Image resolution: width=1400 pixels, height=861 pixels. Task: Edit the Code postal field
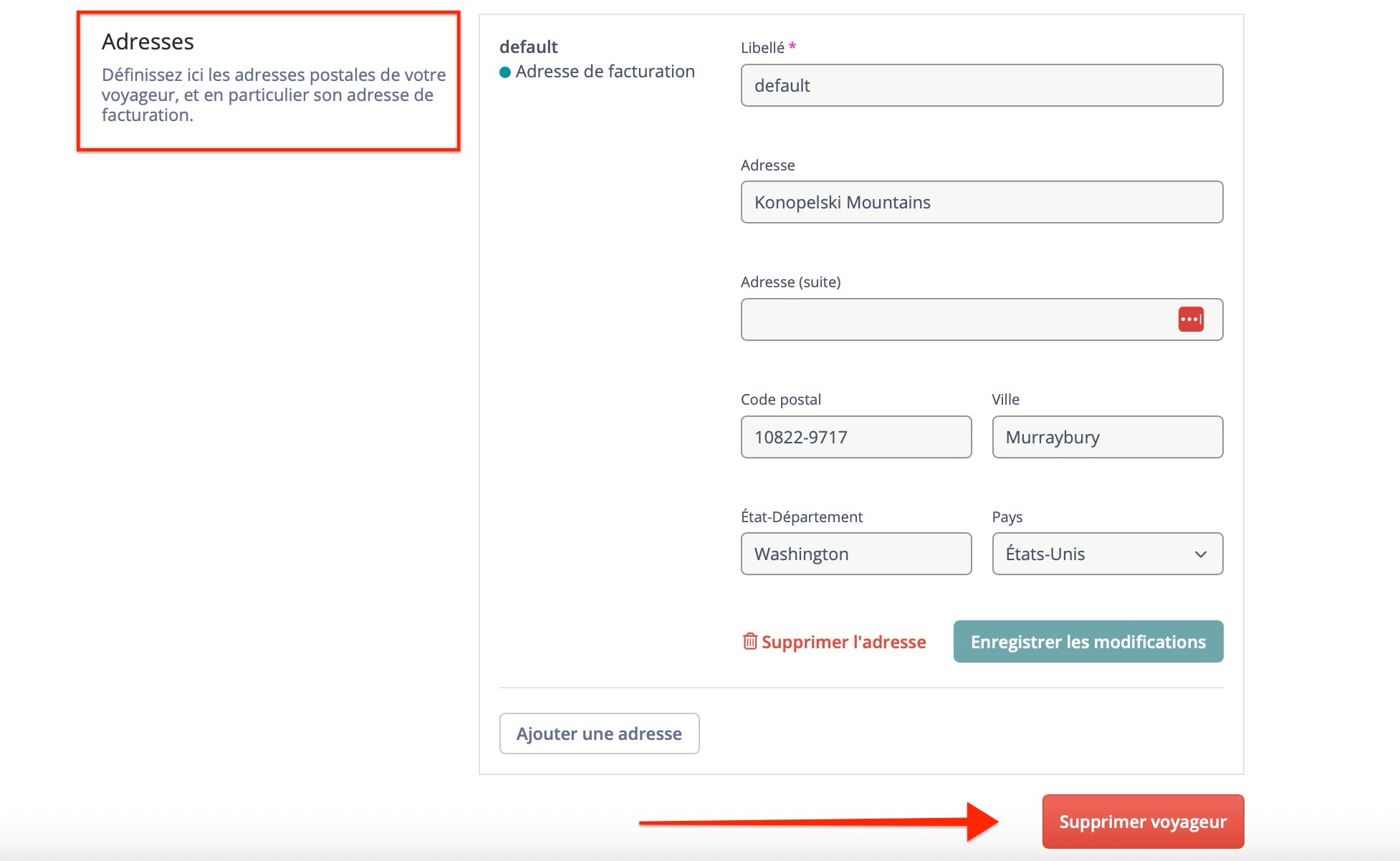pyautogui.click(x=855, y=437)
